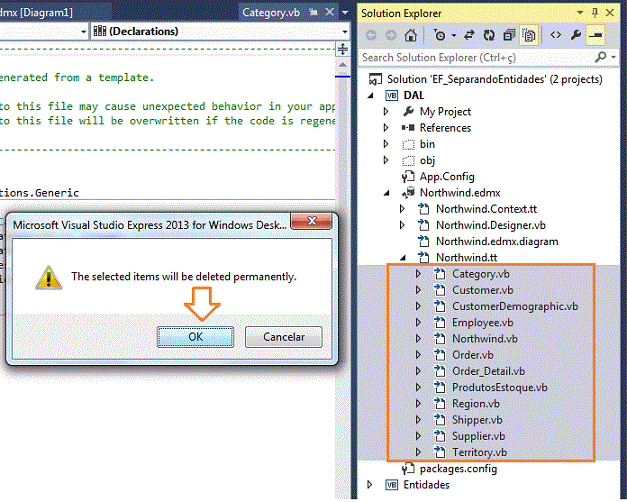Pin the Category.vb tab
This screenshot has width=627, height=502.
coord(314,12)
